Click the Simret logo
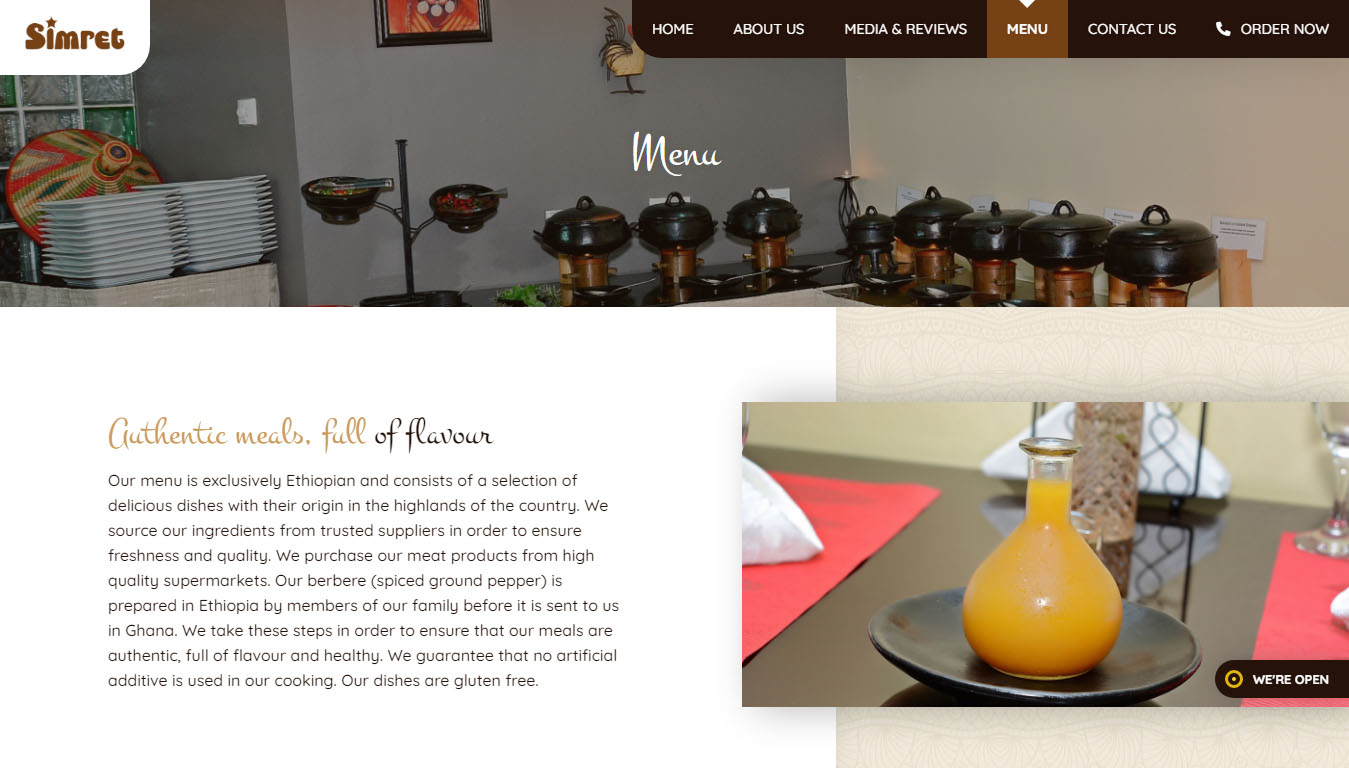The width and height of the screenshot is (1349, 768). (75, 34)
